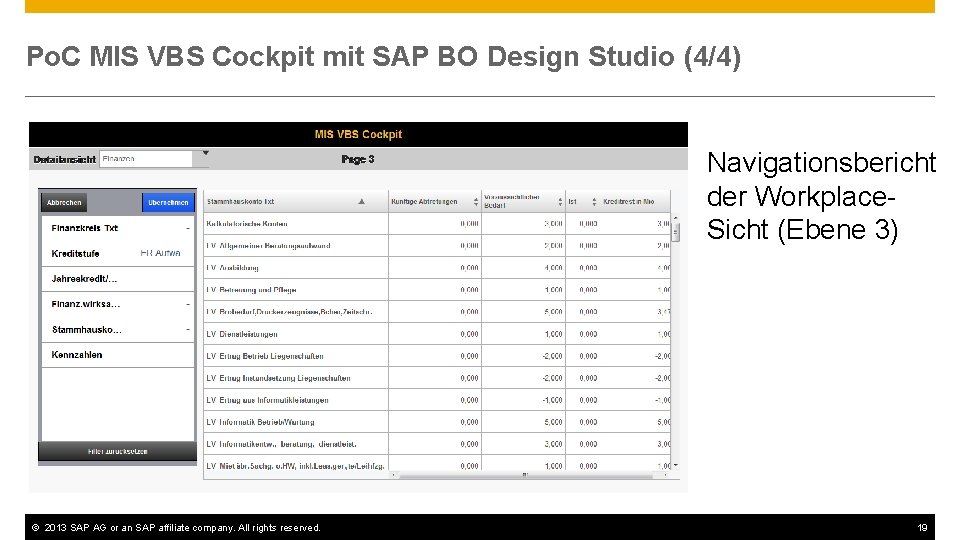The image size is (960, 540).
Task: Click Bedarf value 4,000 in LV Ausbildung row
Action: (x=553, y=268)
